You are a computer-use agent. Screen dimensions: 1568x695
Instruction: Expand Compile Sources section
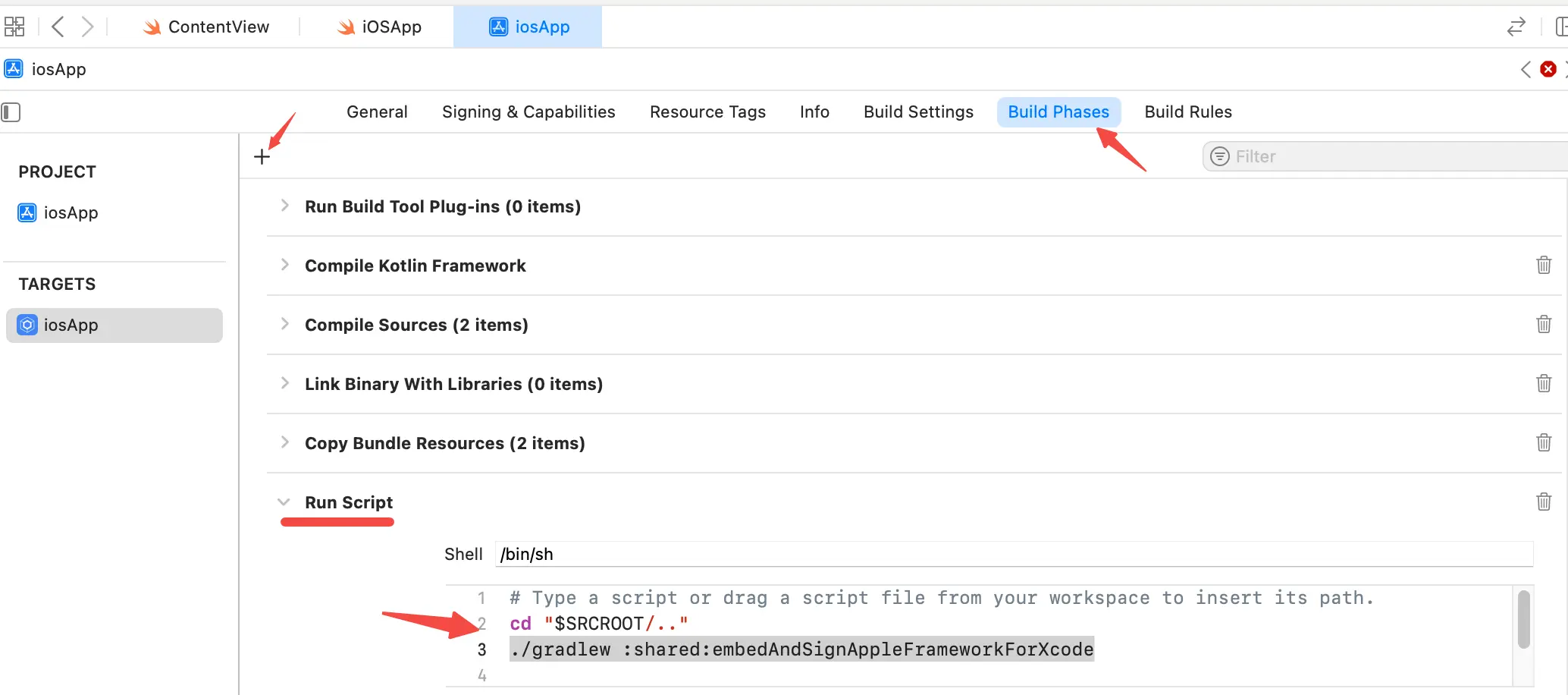click(x=285, y=324)
